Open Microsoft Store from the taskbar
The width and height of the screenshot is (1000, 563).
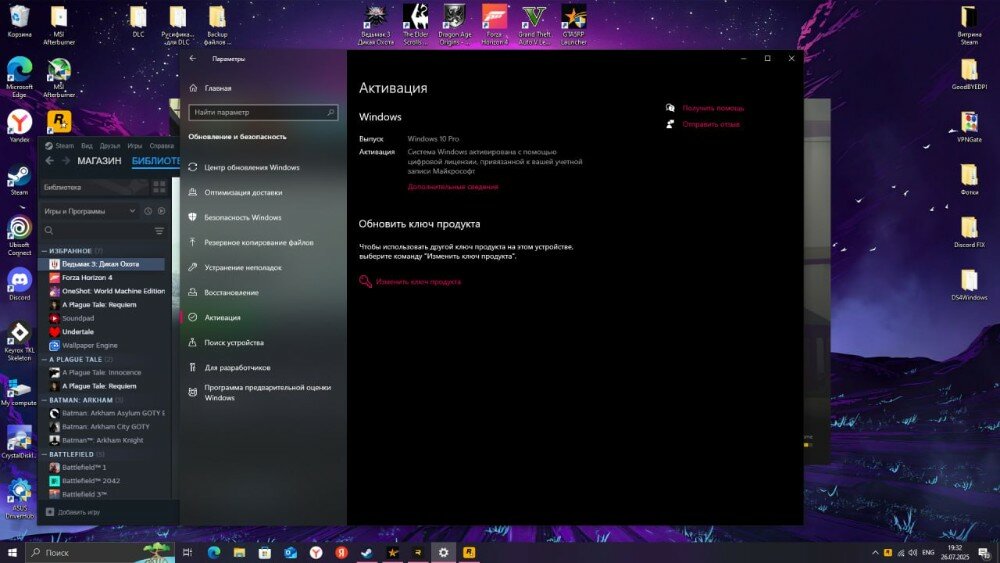click(265, 552)
